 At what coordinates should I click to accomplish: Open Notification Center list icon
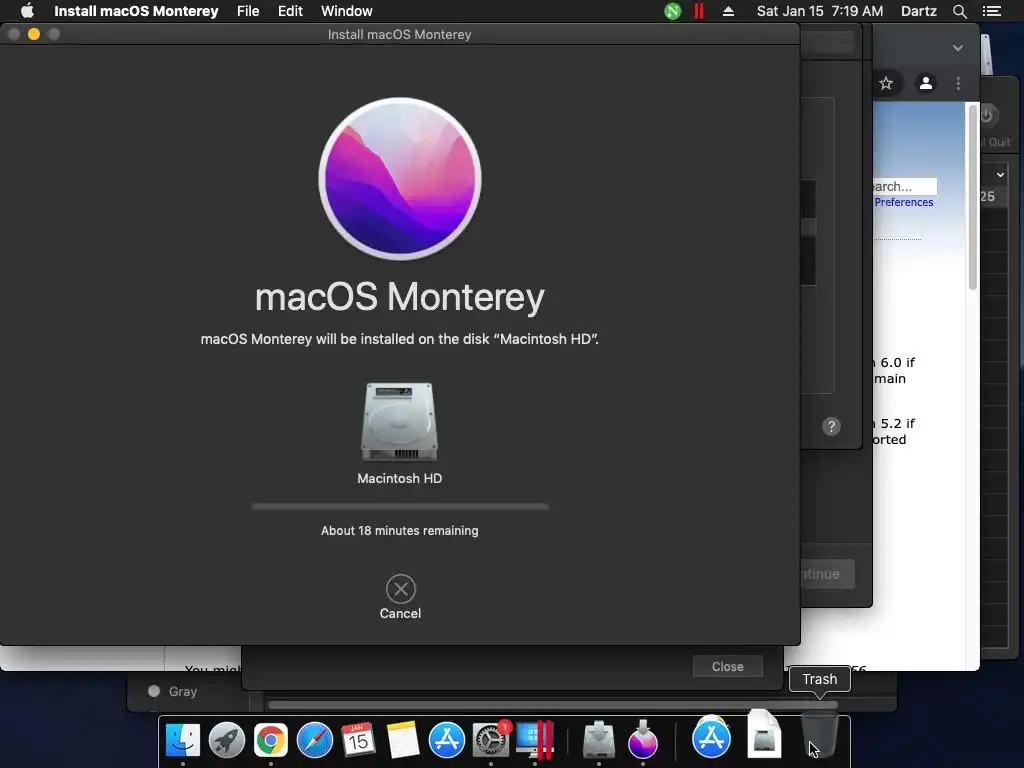click(x=991, y=11)
